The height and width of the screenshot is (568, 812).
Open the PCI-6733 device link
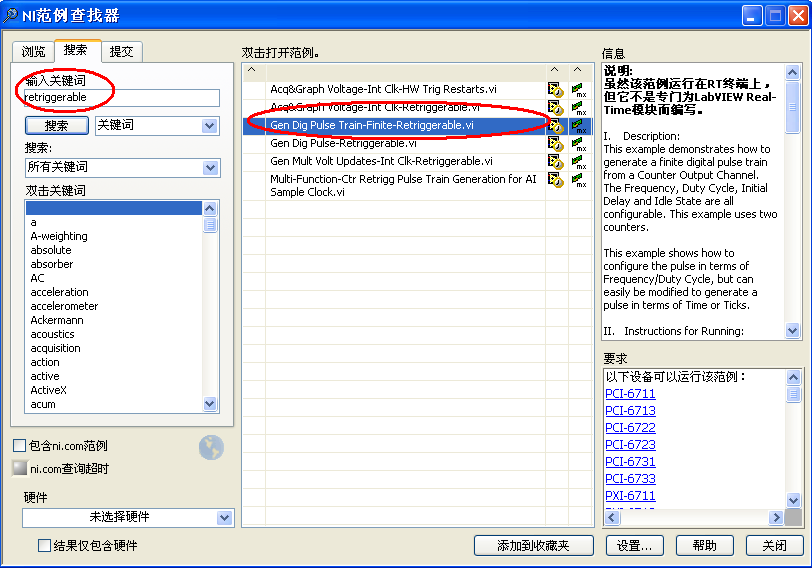pos(630,478)
